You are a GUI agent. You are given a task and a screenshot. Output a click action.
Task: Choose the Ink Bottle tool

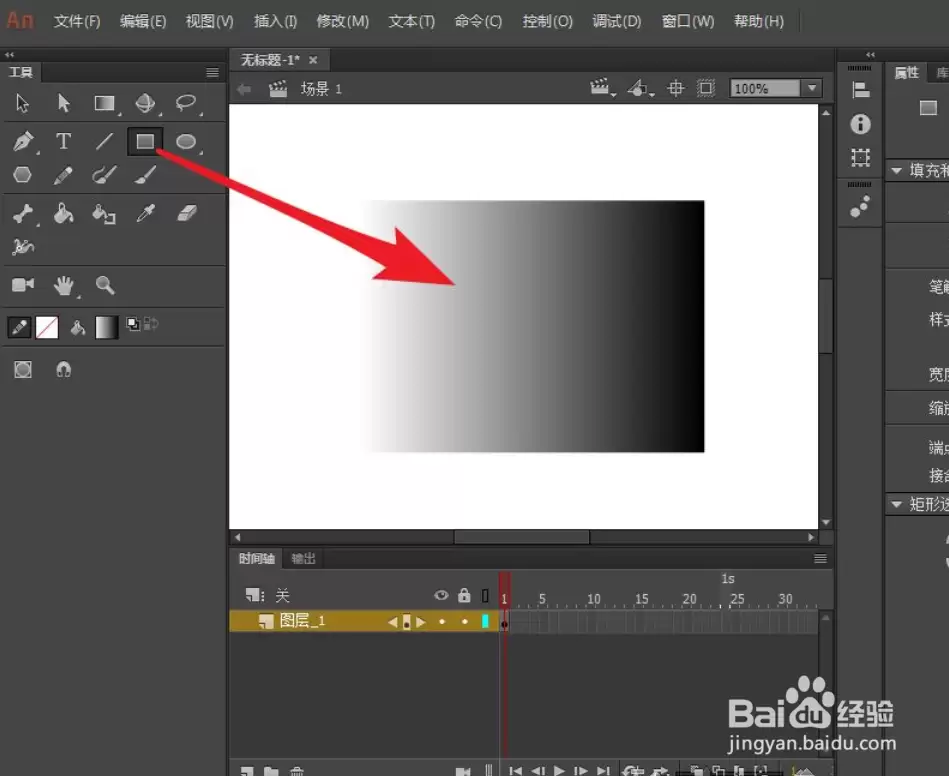103,214
